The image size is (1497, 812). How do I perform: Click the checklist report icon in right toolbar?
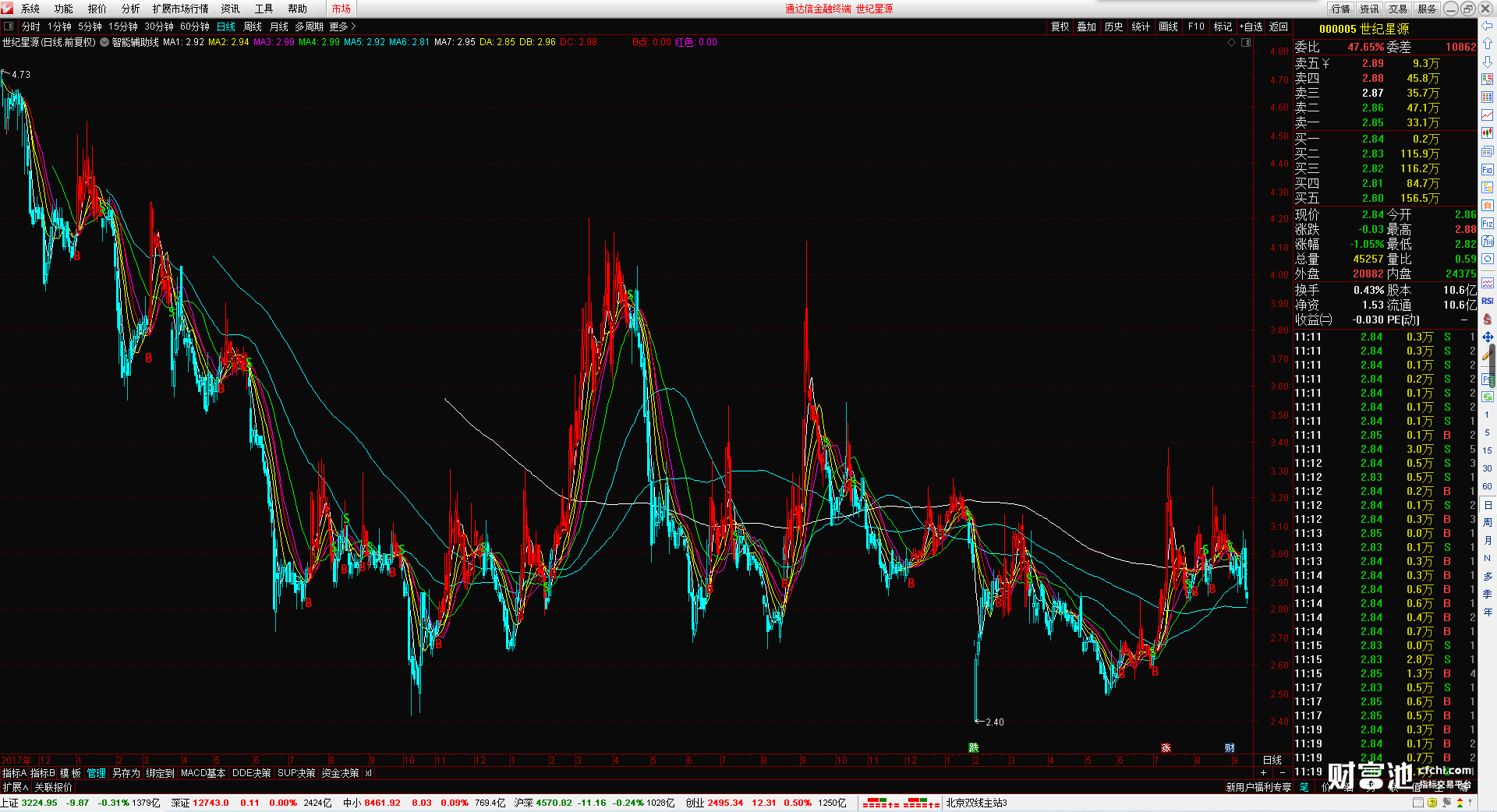[x=1488, y=79]
